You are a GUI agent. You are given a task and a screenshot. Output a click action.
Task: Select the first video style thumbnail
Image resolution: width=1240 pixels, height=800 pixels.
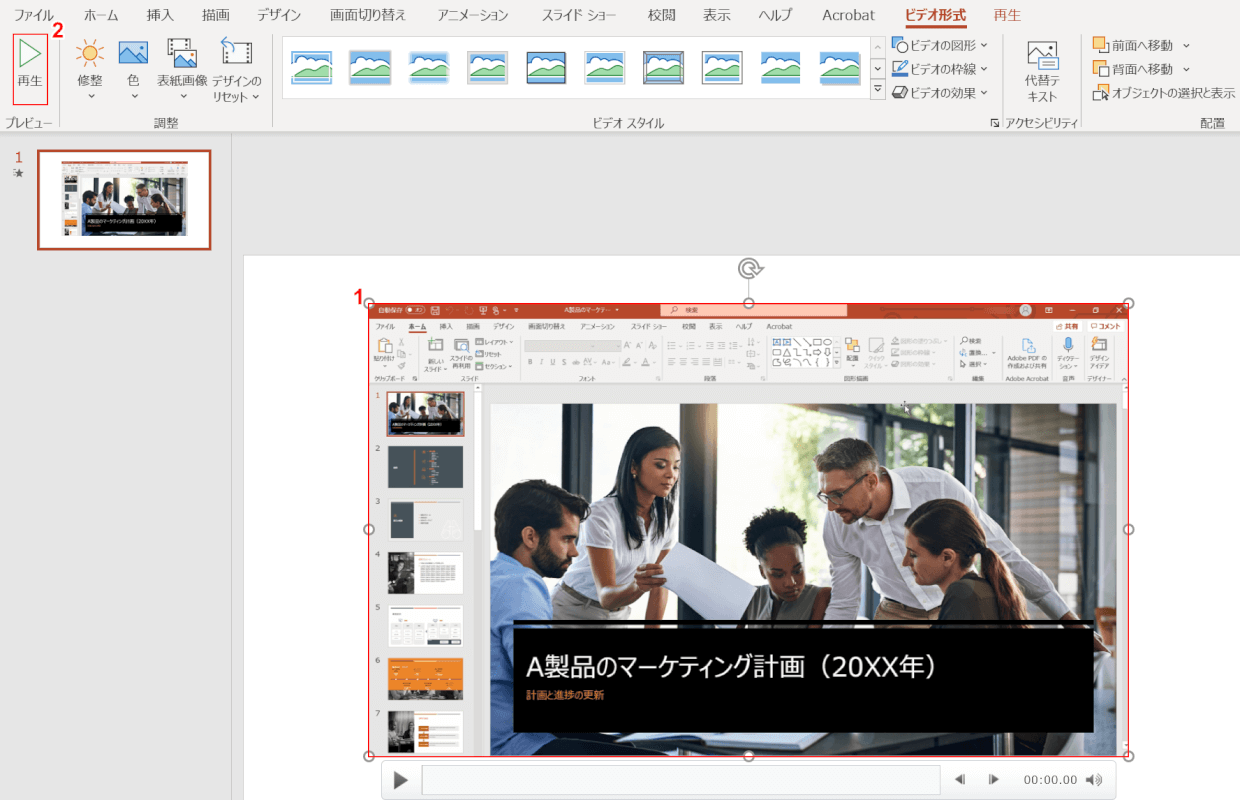311,68
